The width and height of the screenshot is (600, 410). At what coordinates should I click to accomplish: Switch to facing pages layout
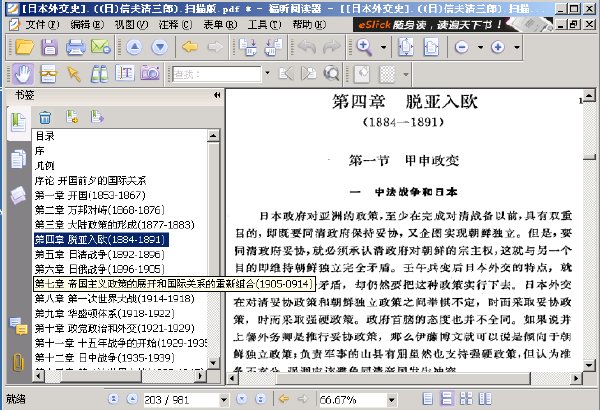(x=466, y=399)
